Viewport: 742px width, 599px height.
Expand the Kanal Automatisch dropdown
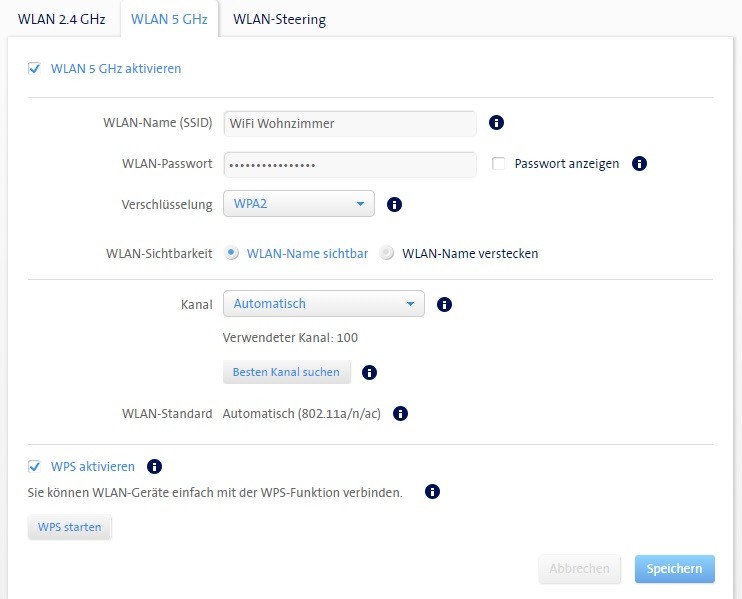pos(323,304)
